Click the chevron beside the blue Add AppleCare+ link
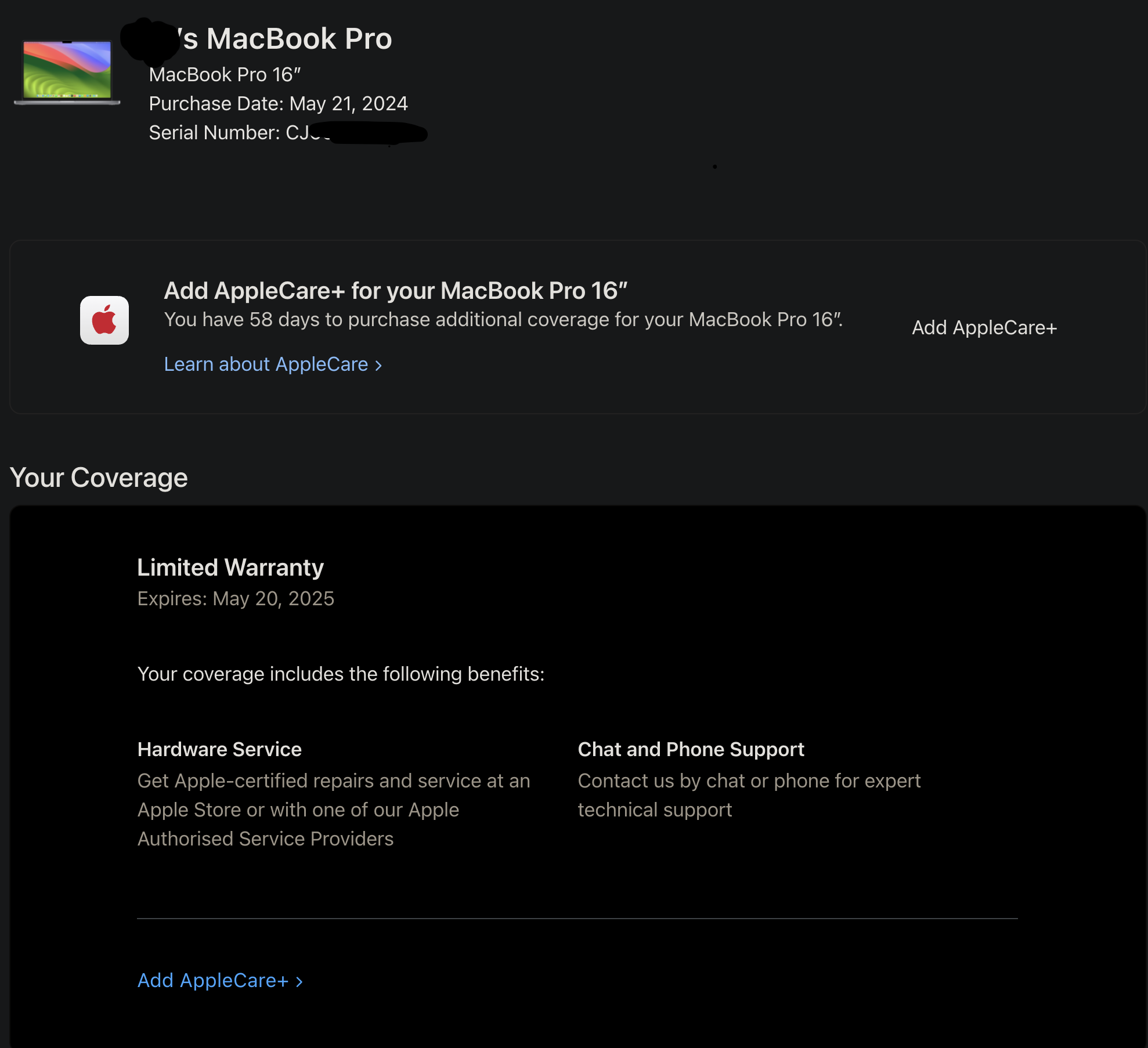This screenshot has height=1048, width=1148. coord(299,982)
